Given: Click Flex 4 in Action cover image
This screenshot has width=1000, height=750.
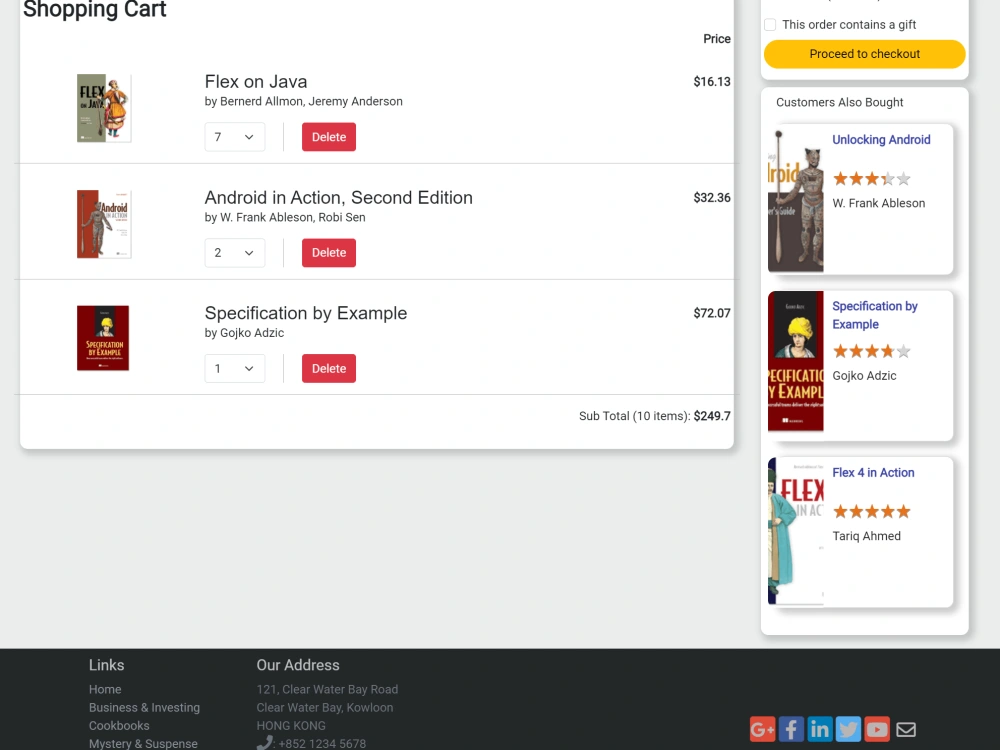Looking at the screenshot, I should (796, 531).
